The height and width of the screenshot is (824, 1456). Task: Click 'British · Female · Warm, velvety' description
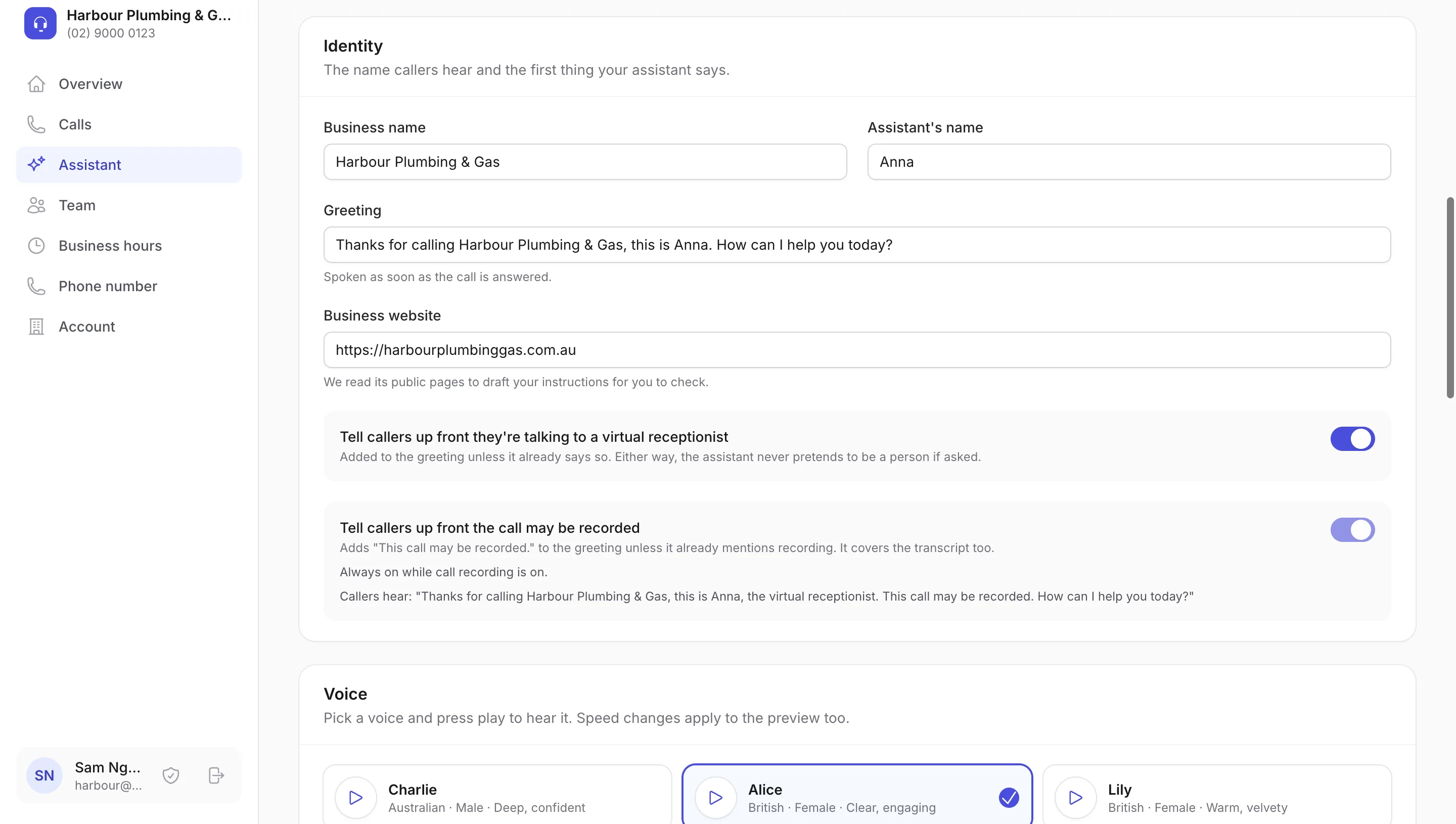[x=1197, y=808]
